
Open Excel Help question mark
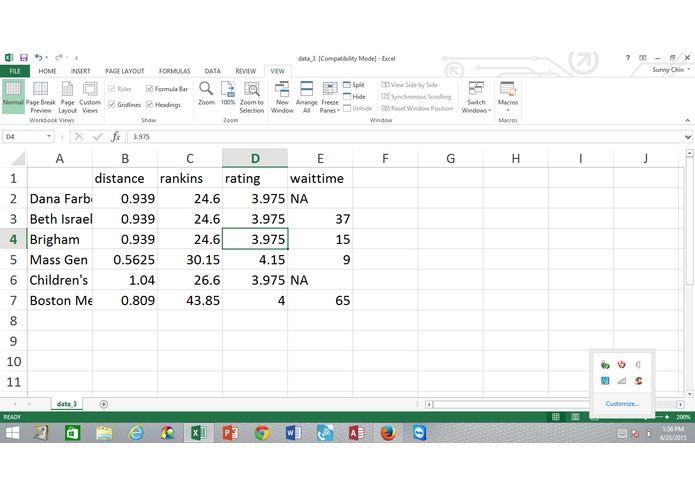click(x=628, y=58)
